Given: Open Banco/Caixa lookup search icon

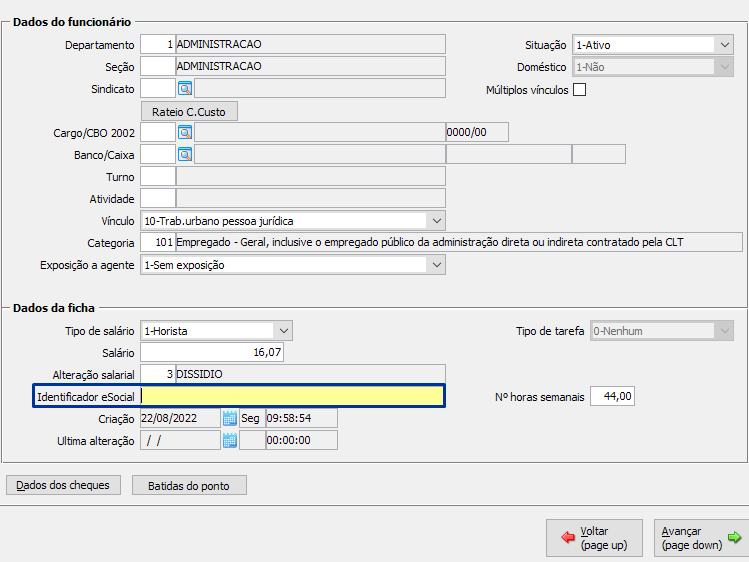Looking at the screenshot, I should [x=185, y=154].
